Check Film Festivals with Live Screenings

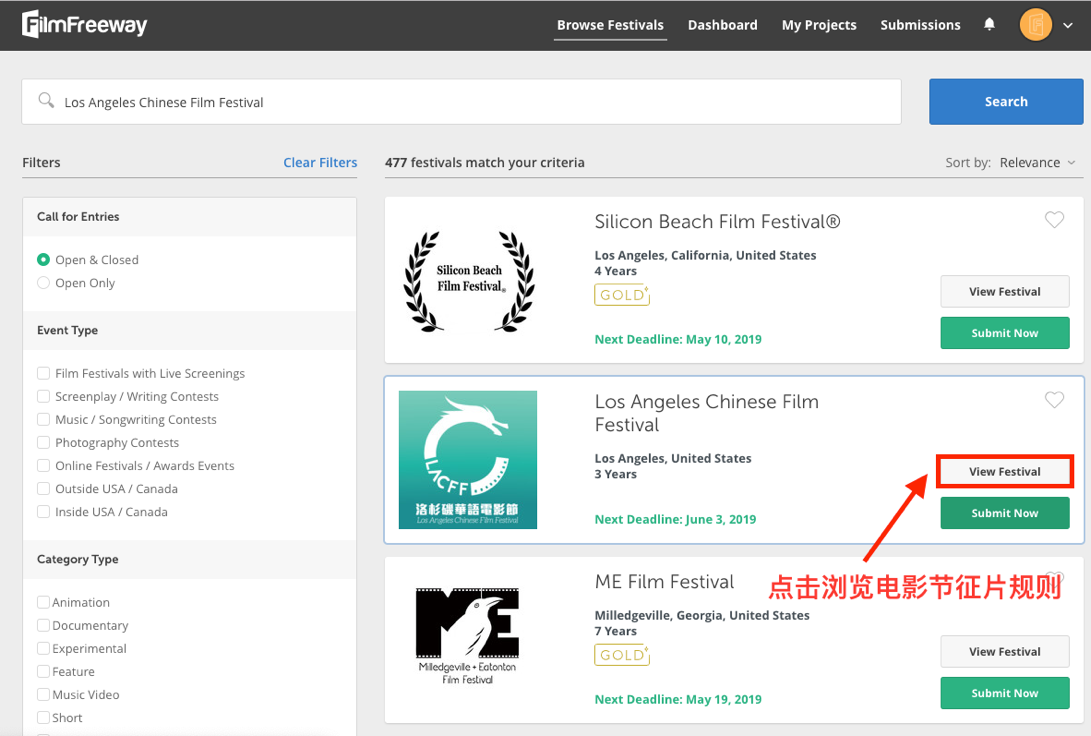pyautogui.click(x=43, y=373)
